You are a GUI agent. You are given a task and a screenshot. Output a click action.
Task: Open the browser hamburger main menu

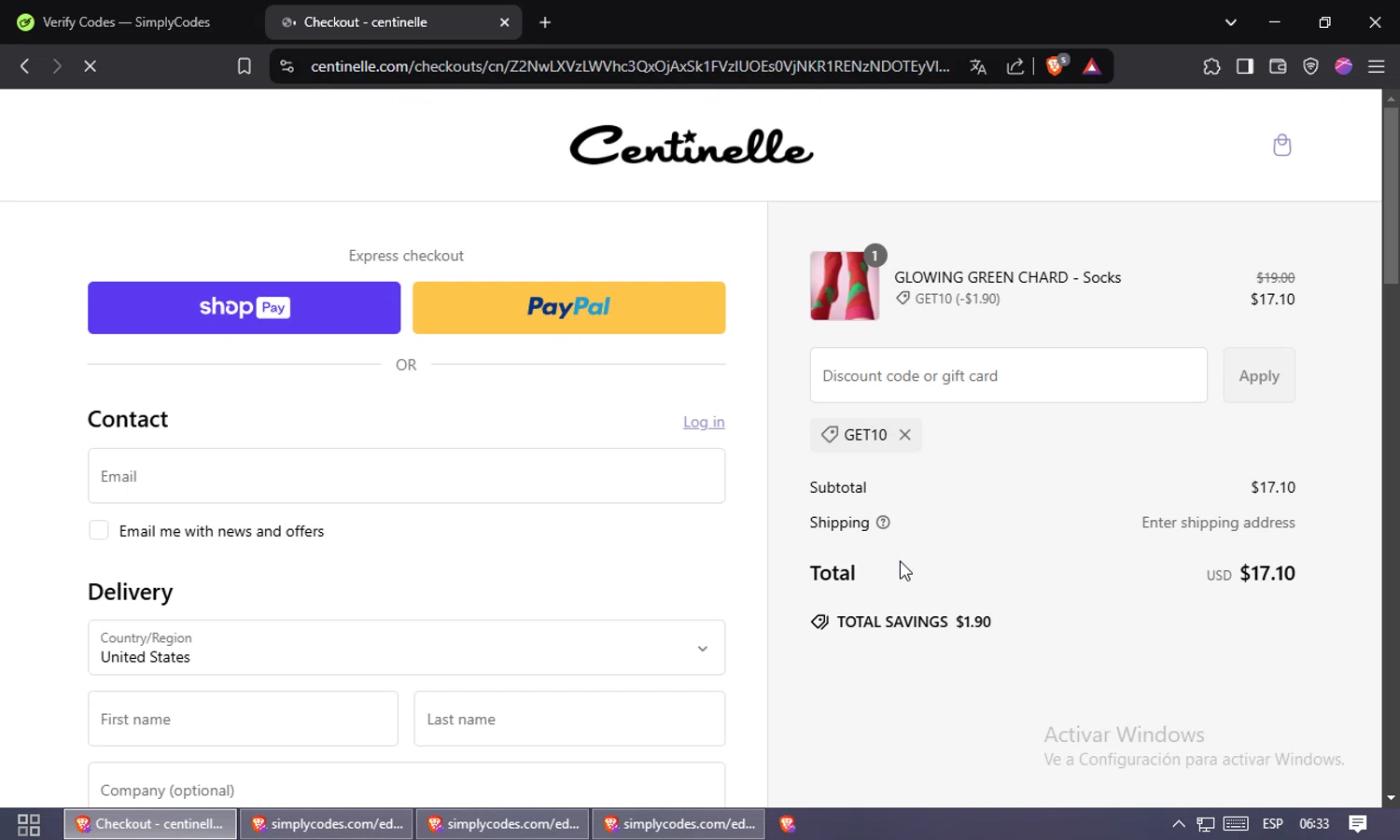pos(1376,66)
